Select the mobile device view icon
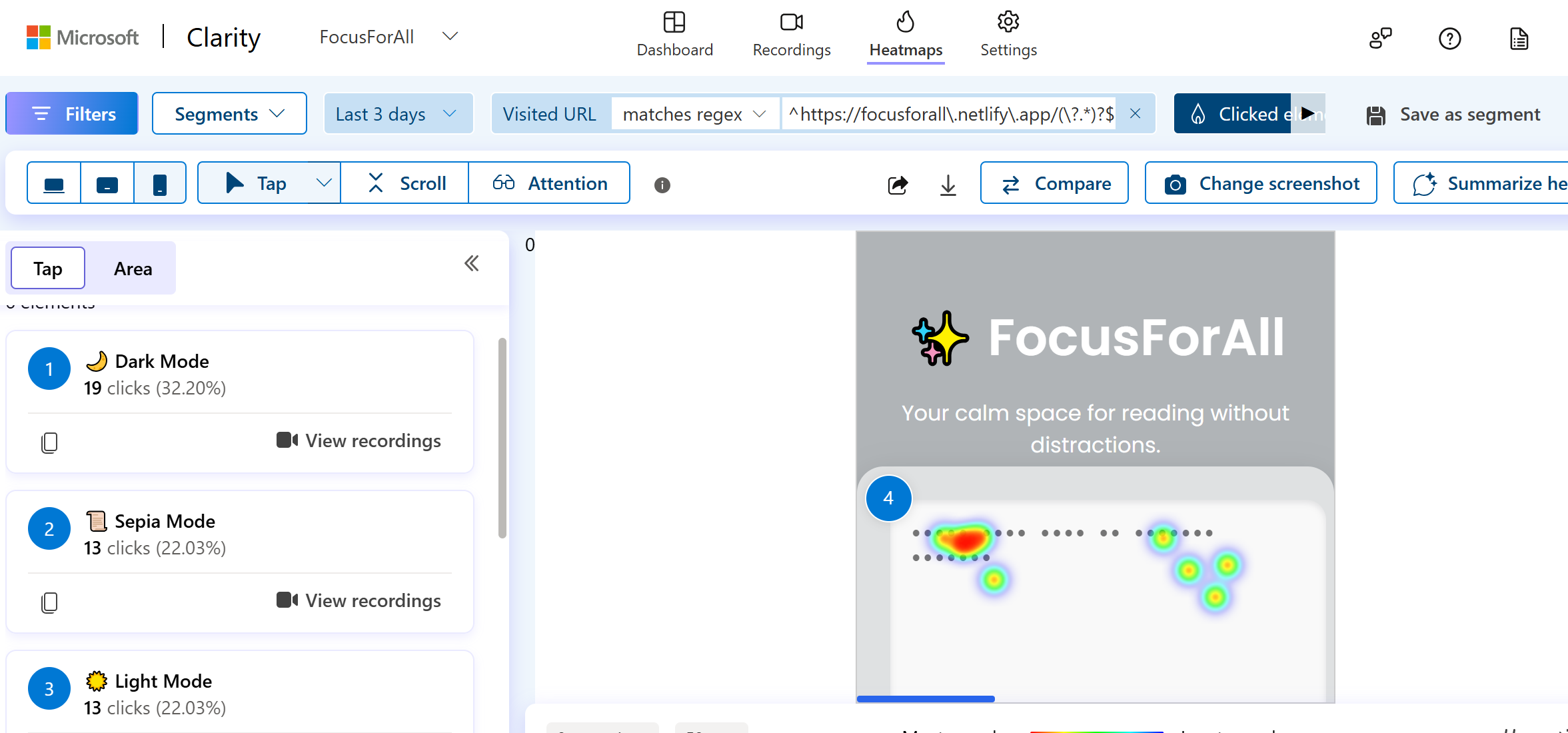1568x733 pixels. click(x=160, y=183)
